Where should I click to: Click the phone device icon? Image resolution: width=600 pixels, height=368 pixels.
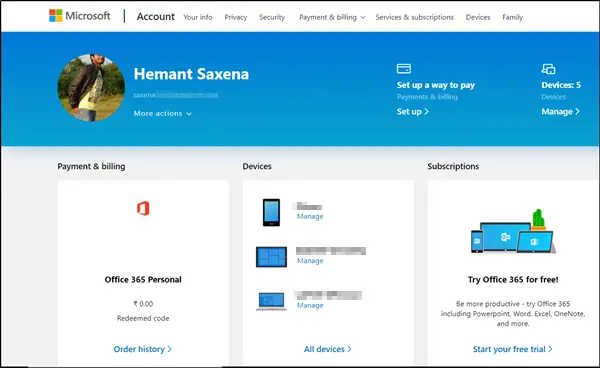(x=271, y=212)
